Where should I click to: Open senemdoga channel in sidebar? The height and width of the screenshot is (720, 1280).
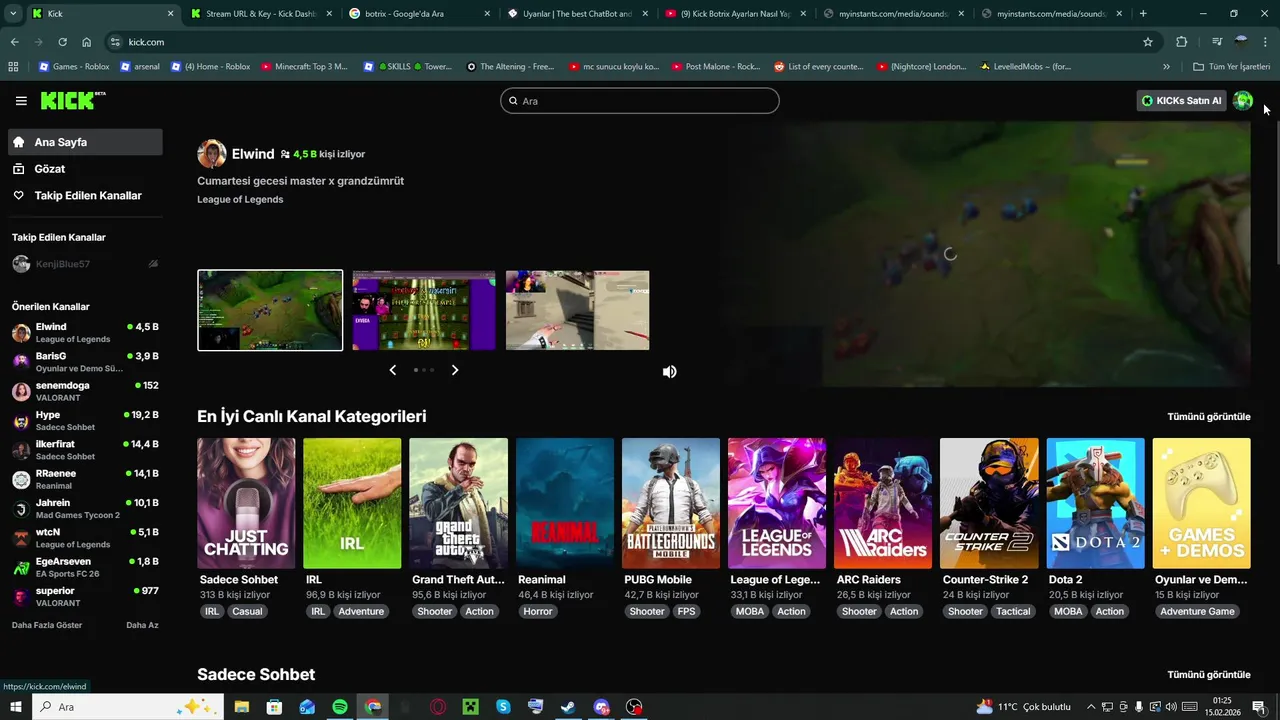[x=85, y=391]
